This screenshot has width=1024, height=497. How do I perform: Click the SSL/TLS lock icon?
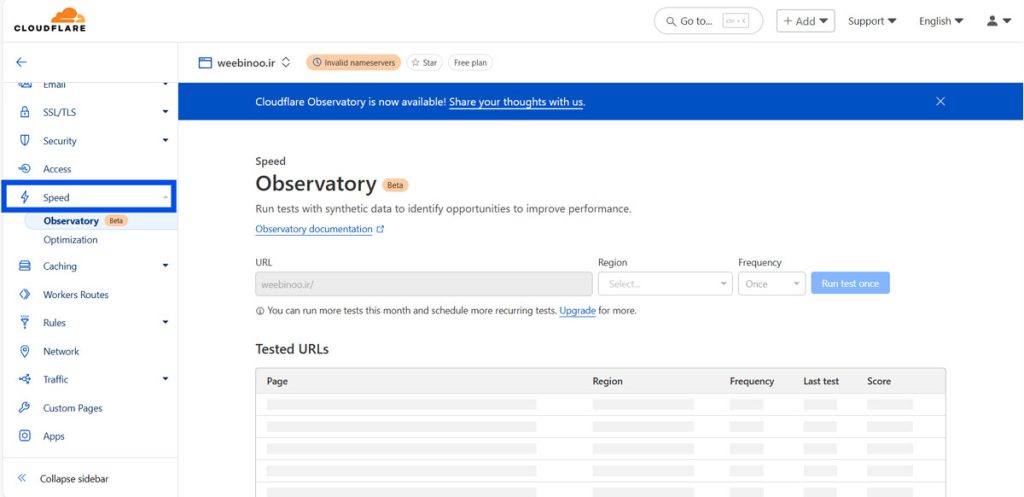[25, 112]
